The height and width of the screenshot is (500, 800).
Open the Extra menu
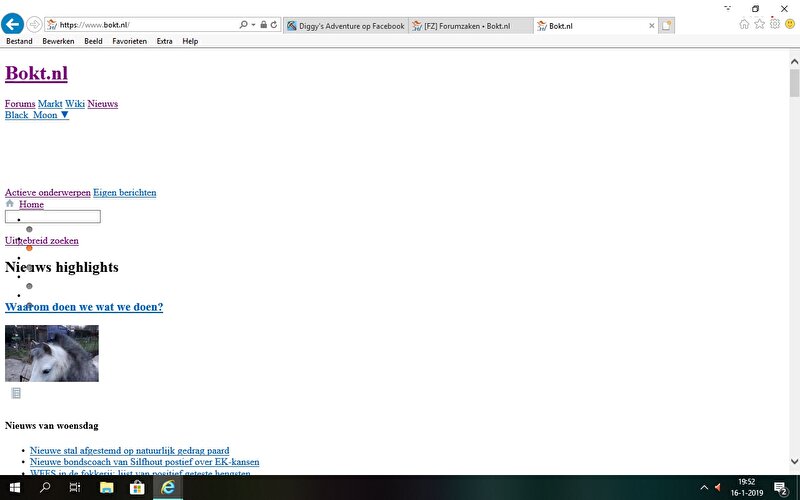click(x=164, y=41)
